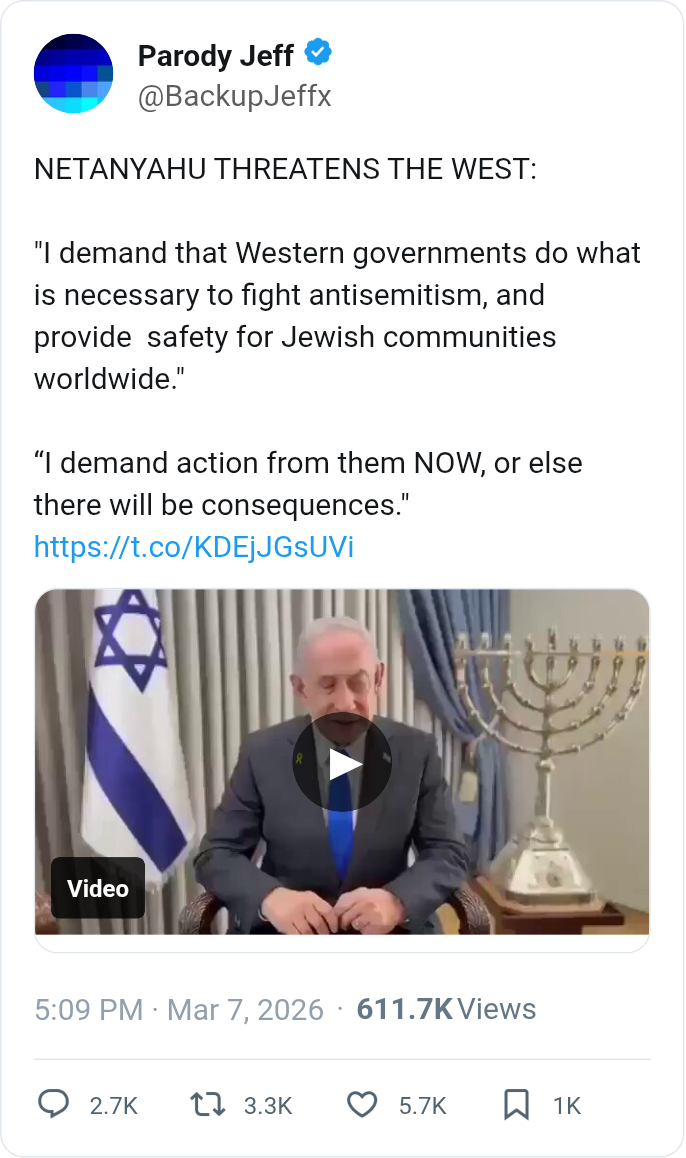Click the 5.7K likes count
The image size is (686, 1158).
(x=422, y=1106)
